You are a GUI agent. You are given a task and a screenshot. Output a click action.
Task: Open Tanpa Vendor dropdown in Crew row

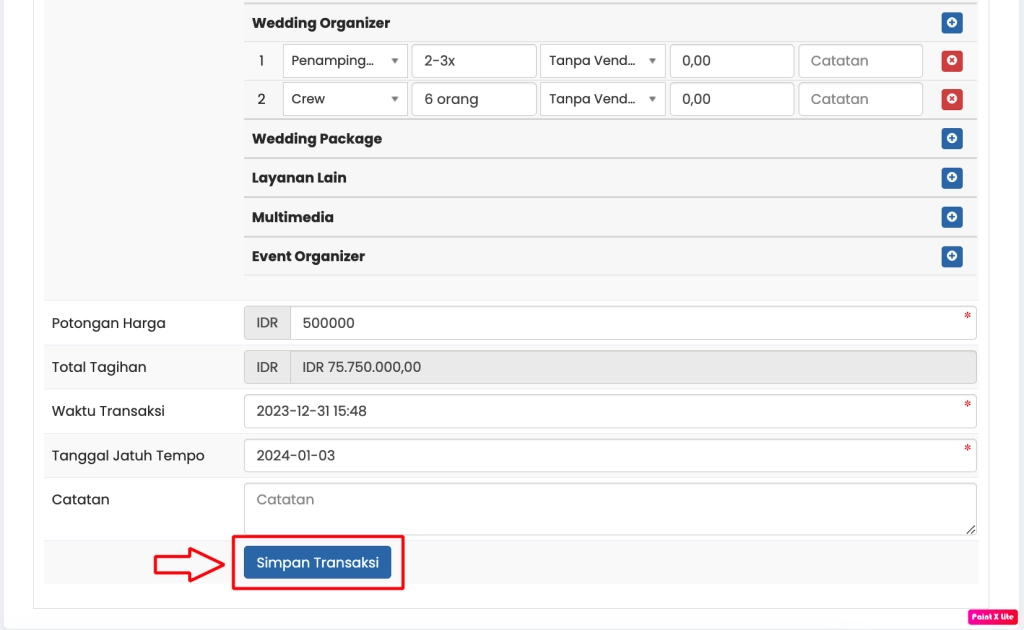click(x=602, y=99)
